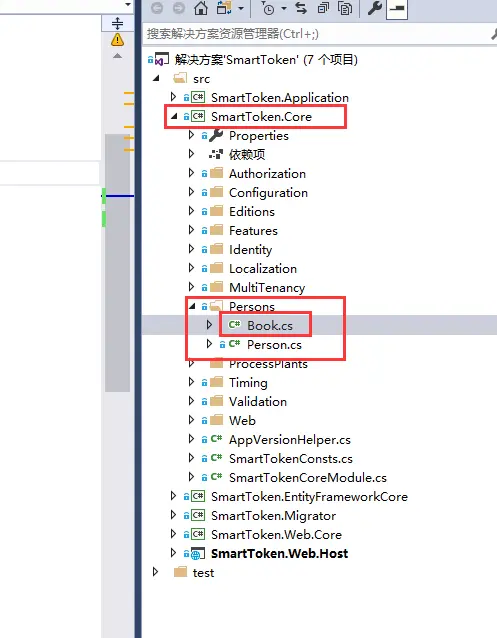
Task: Expand the Editions folder
Action: pos(191,211)
